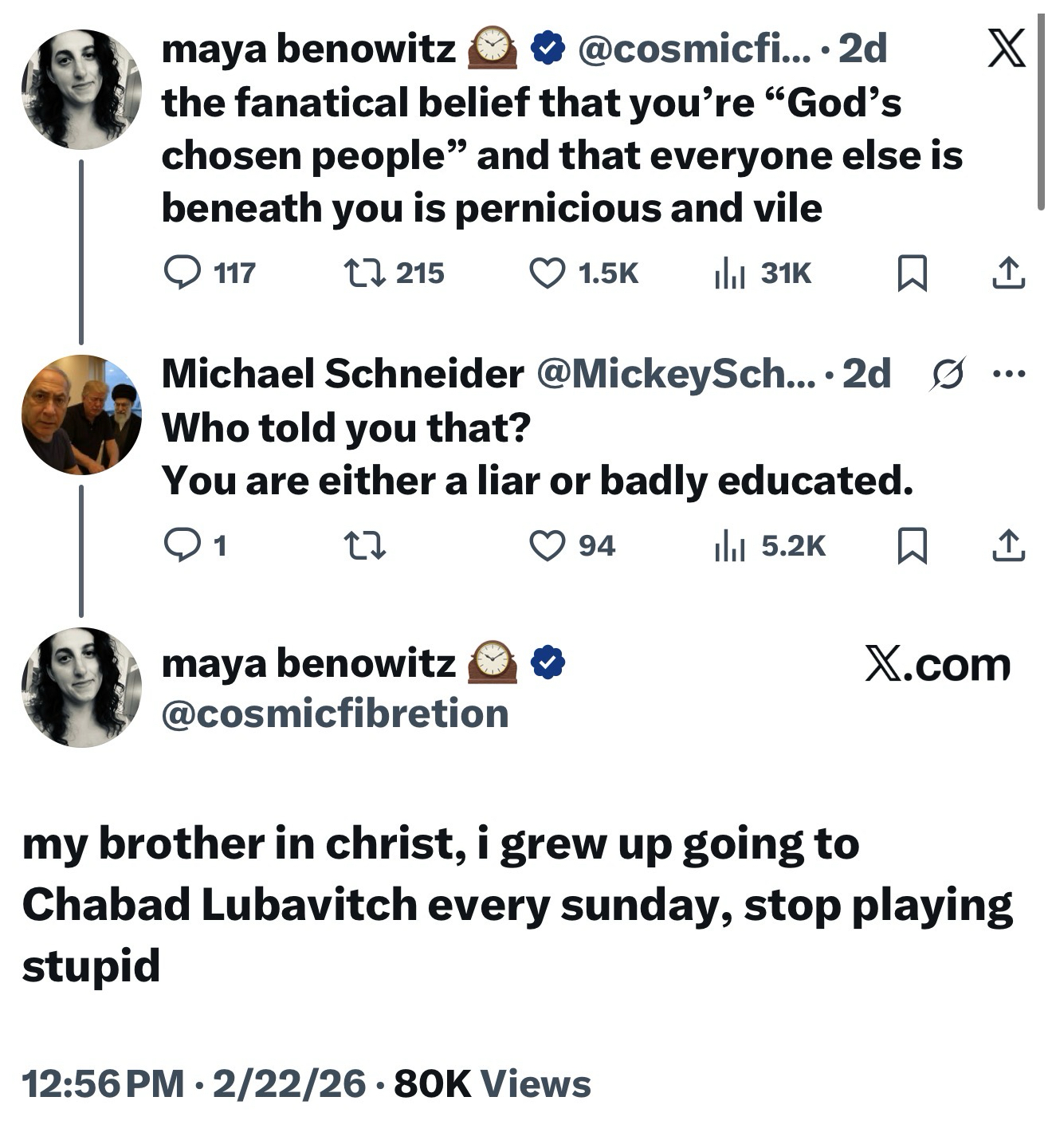The width and height of the screenshot is (1052, 1148).
Task: Open maya benowitz's top avatar photo
Action: [81, 89]
